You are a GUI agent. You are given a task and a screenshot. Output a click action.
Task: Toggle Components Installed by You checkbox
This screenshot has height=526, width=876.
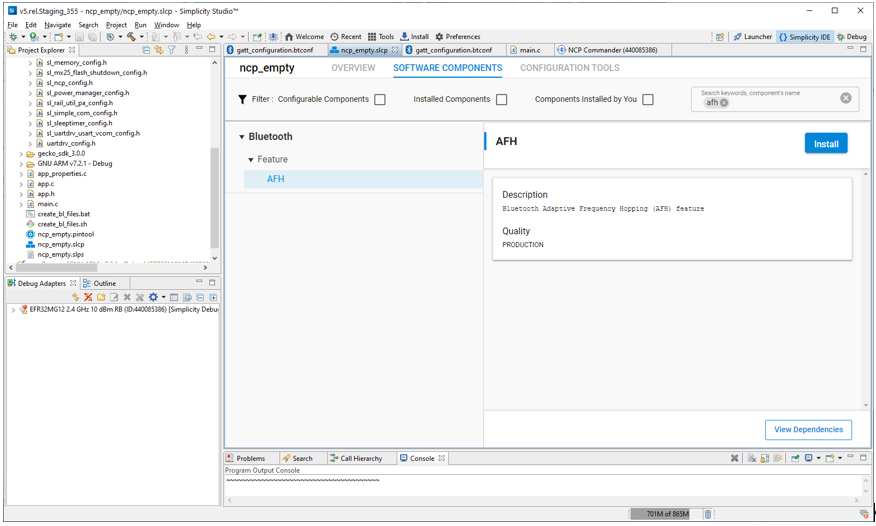[x=648, y=100]
